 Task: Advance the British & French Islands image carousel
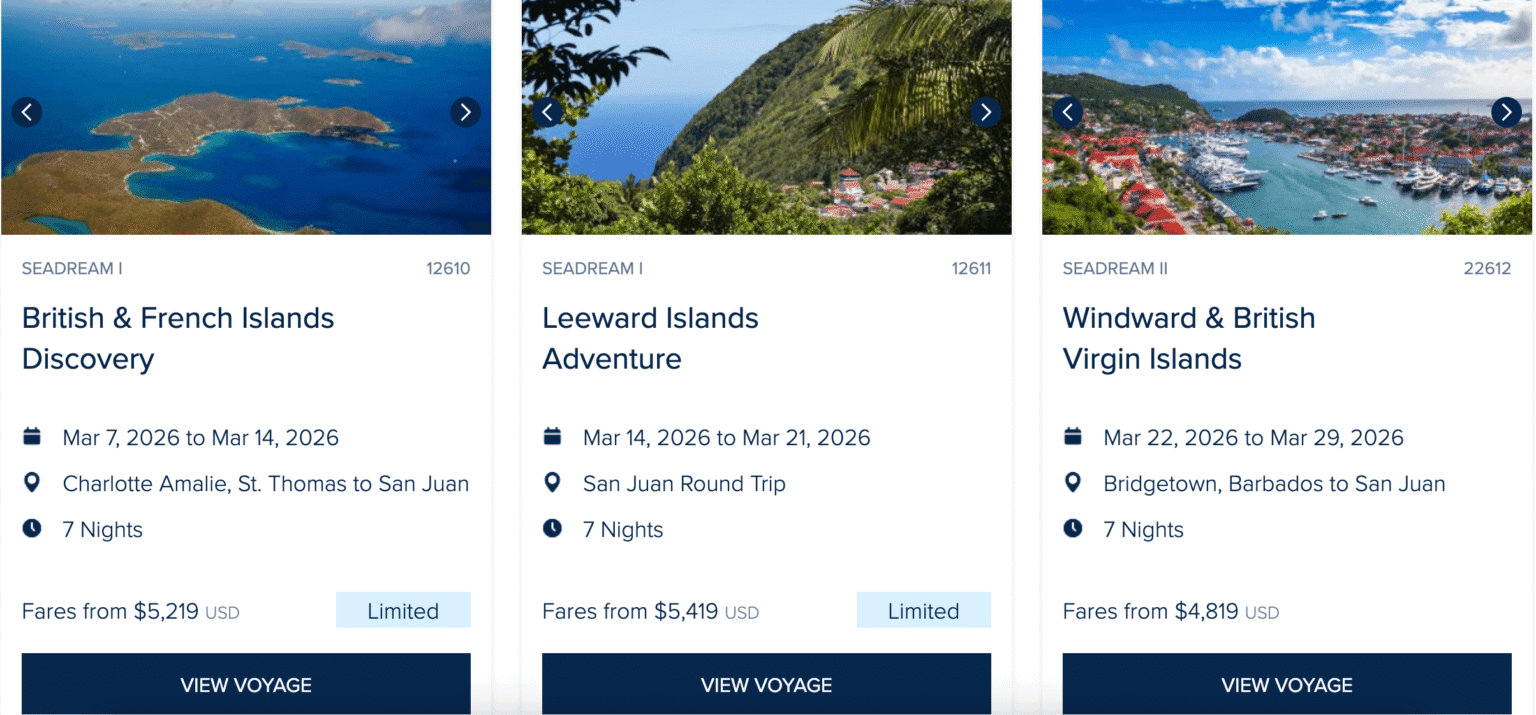coord(466,112)
